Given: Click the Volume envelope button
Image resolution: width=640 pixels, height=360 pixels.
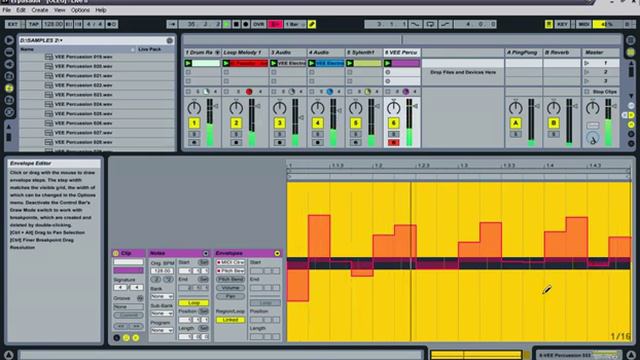Looking at the screenshot, I should tap(231, 288).
